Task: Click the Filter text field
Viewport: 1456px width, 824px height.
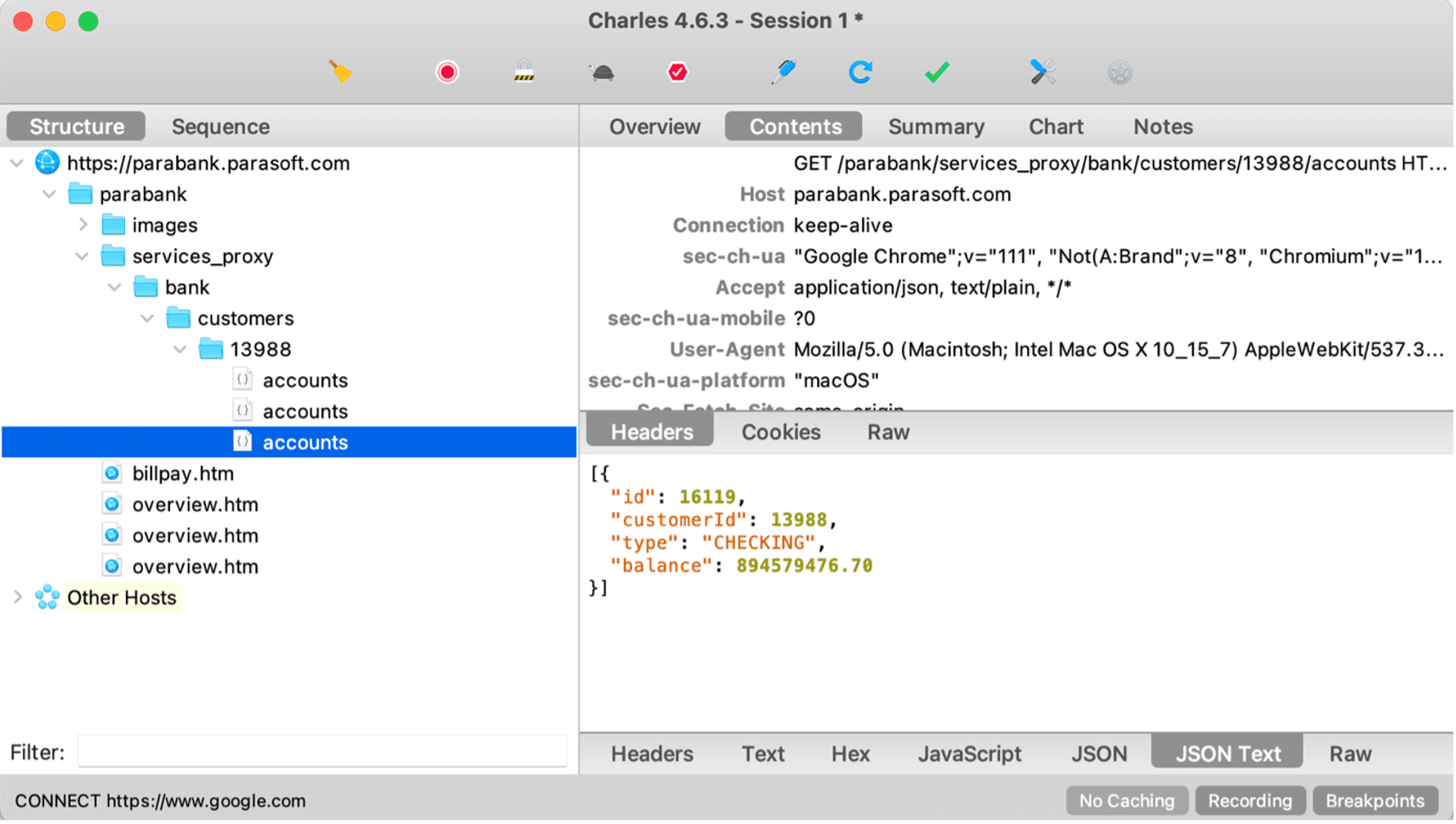Action: click(322, 752)
